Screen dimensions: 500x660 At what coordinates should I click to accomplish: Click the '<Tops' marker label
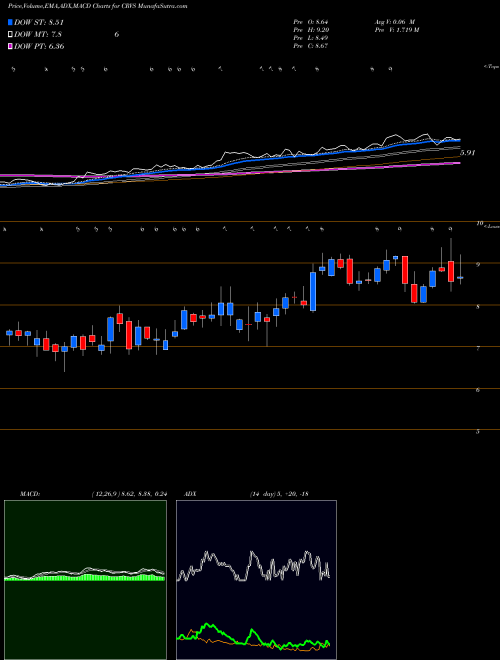click(x=492, y=67)
